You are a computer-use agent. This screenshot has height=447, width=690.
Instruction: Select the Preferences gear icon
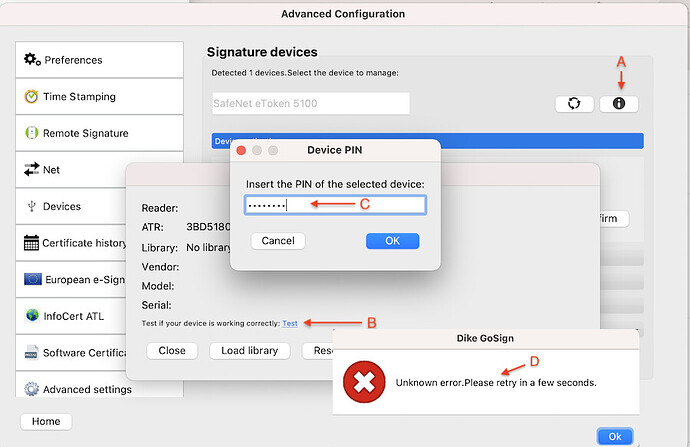coord(32,60)
